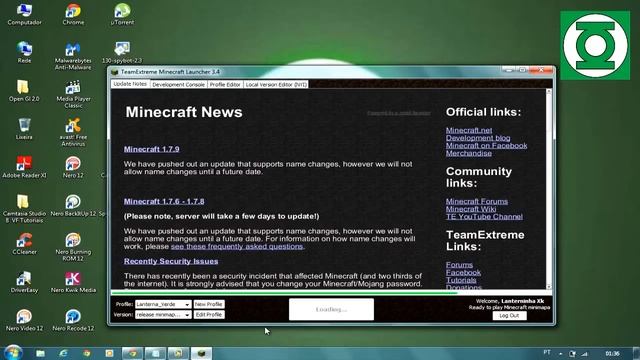
Task: Click the PT language indicator in tray
Action: (547, 352)
